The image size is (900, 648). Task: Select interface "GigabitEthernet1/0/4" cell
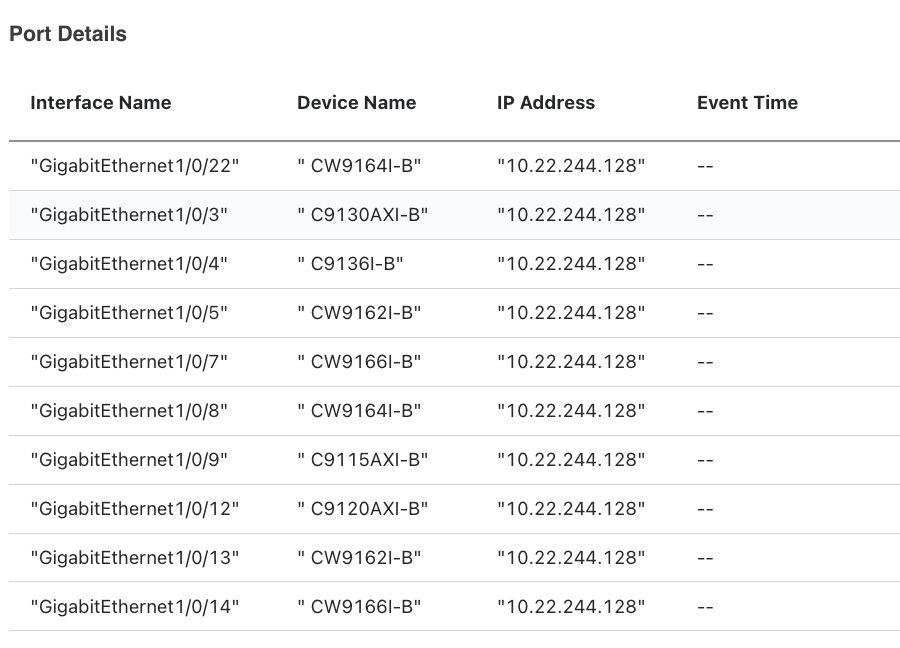(129, 264)
